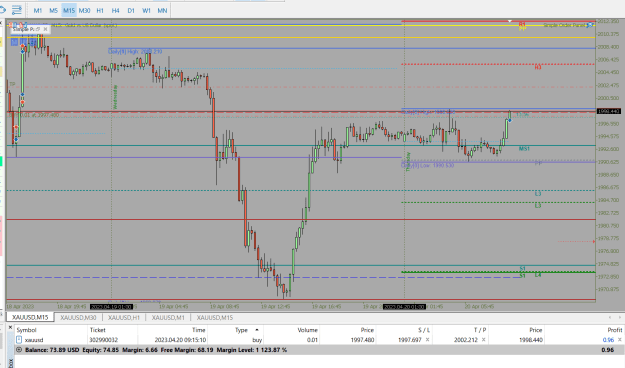The image size is (625, 368).
Task: Select the open price 1997.480 cell
Action: click(x=362, y=340)
